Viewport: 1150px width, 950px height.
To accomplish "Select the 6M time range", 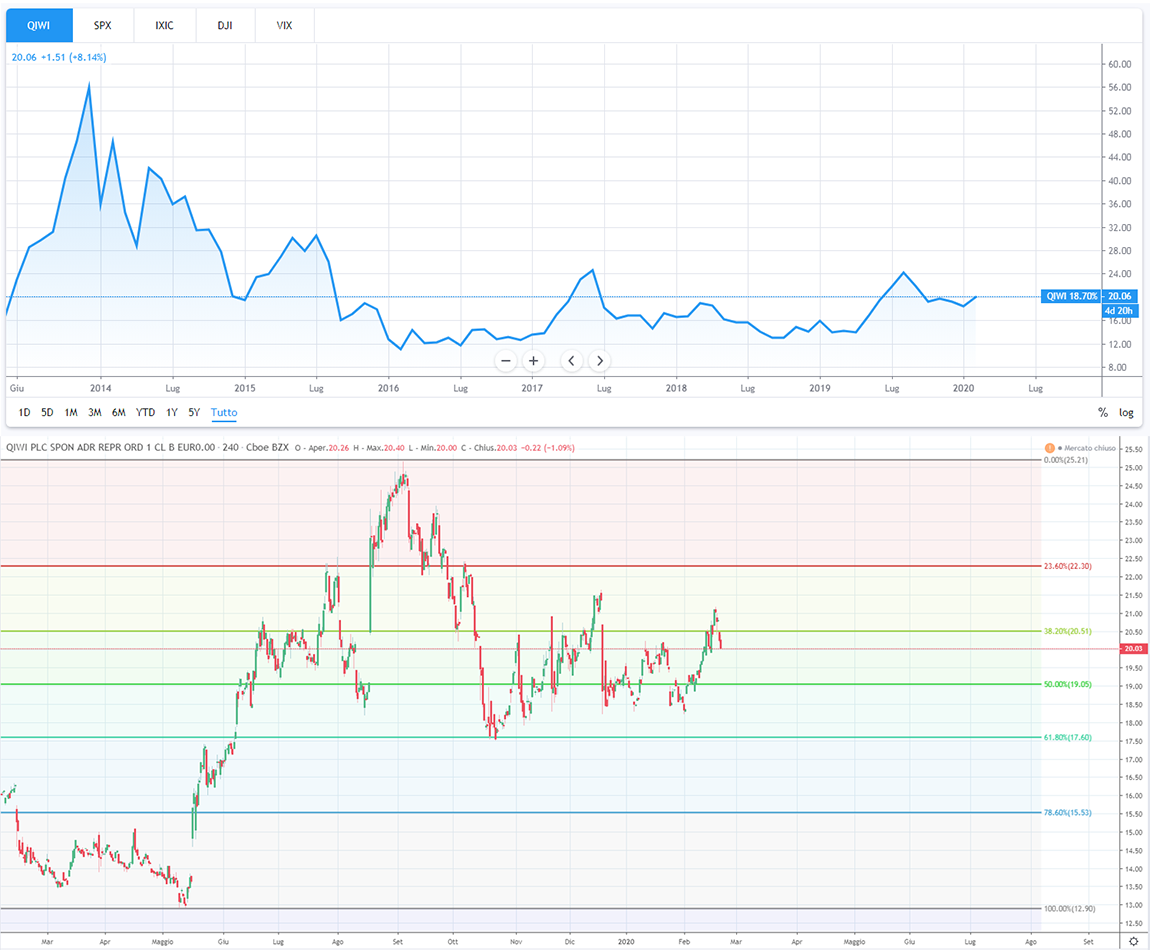I will [119, 412].
